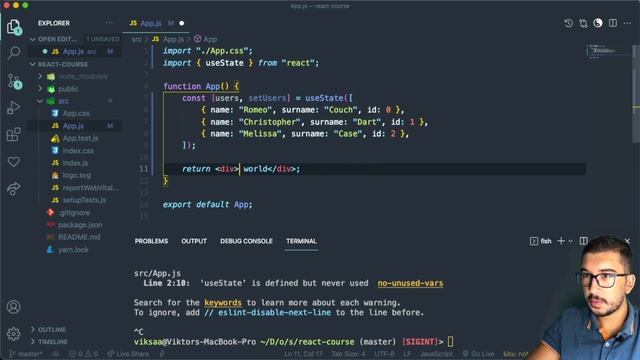Expand the Timeline section
Viewport: 640px width, 360px height.
(x=53, y=342)
